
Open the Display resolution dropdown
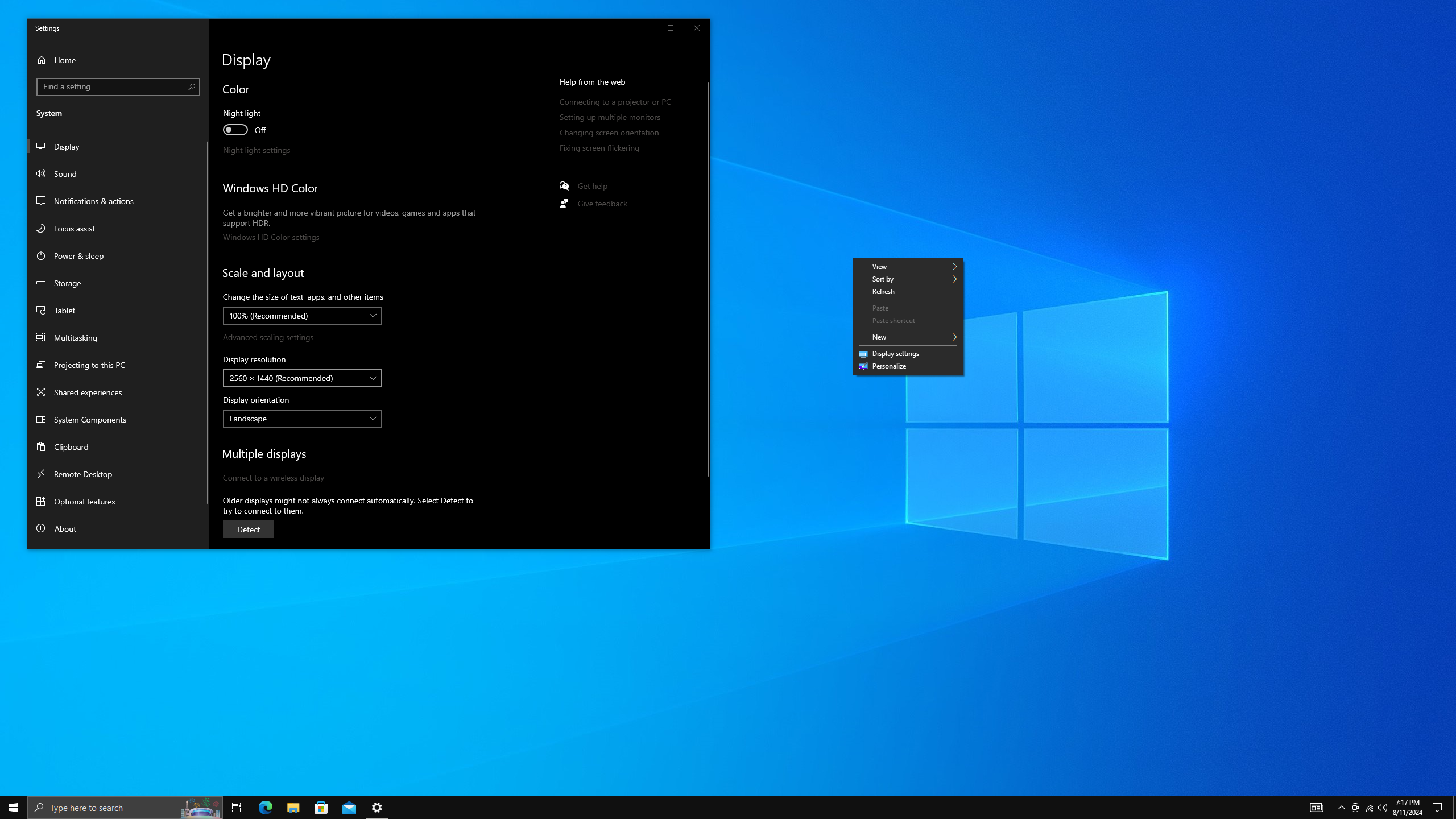click(302, 378)
